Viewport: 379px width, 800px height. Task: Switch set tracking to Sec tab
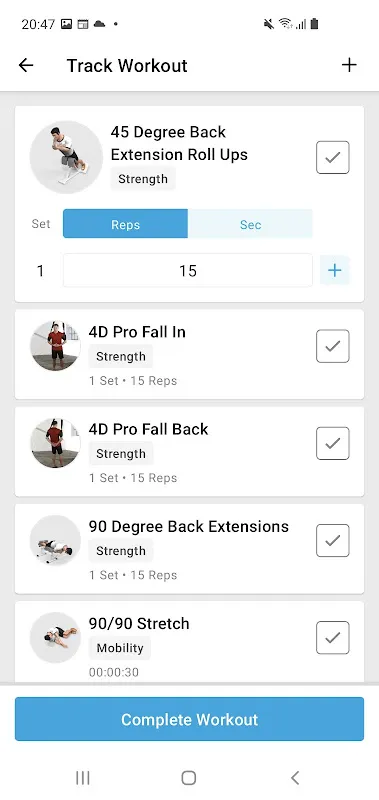click(x=250, y=223)
